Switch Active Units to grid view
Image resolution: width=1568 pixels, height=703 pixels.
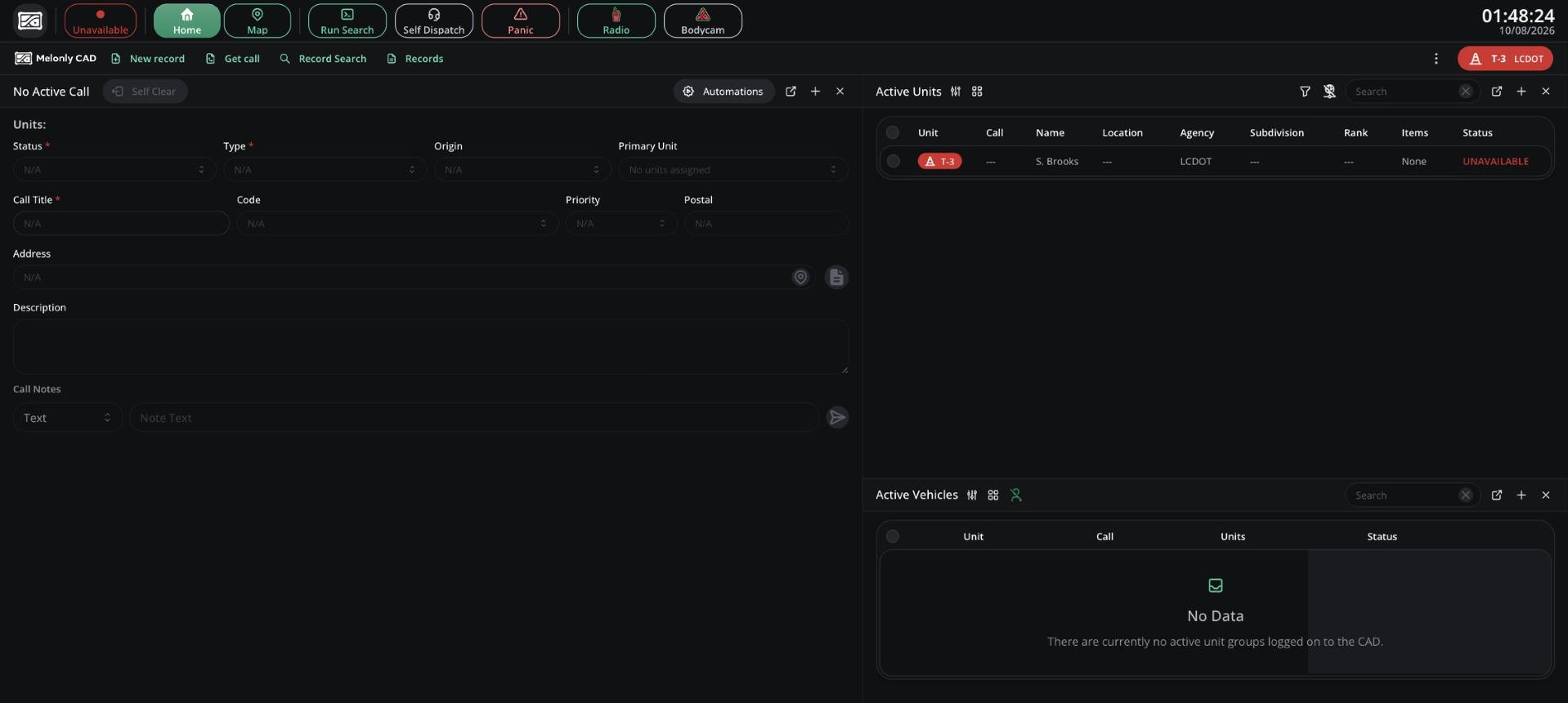click(977, 92)
